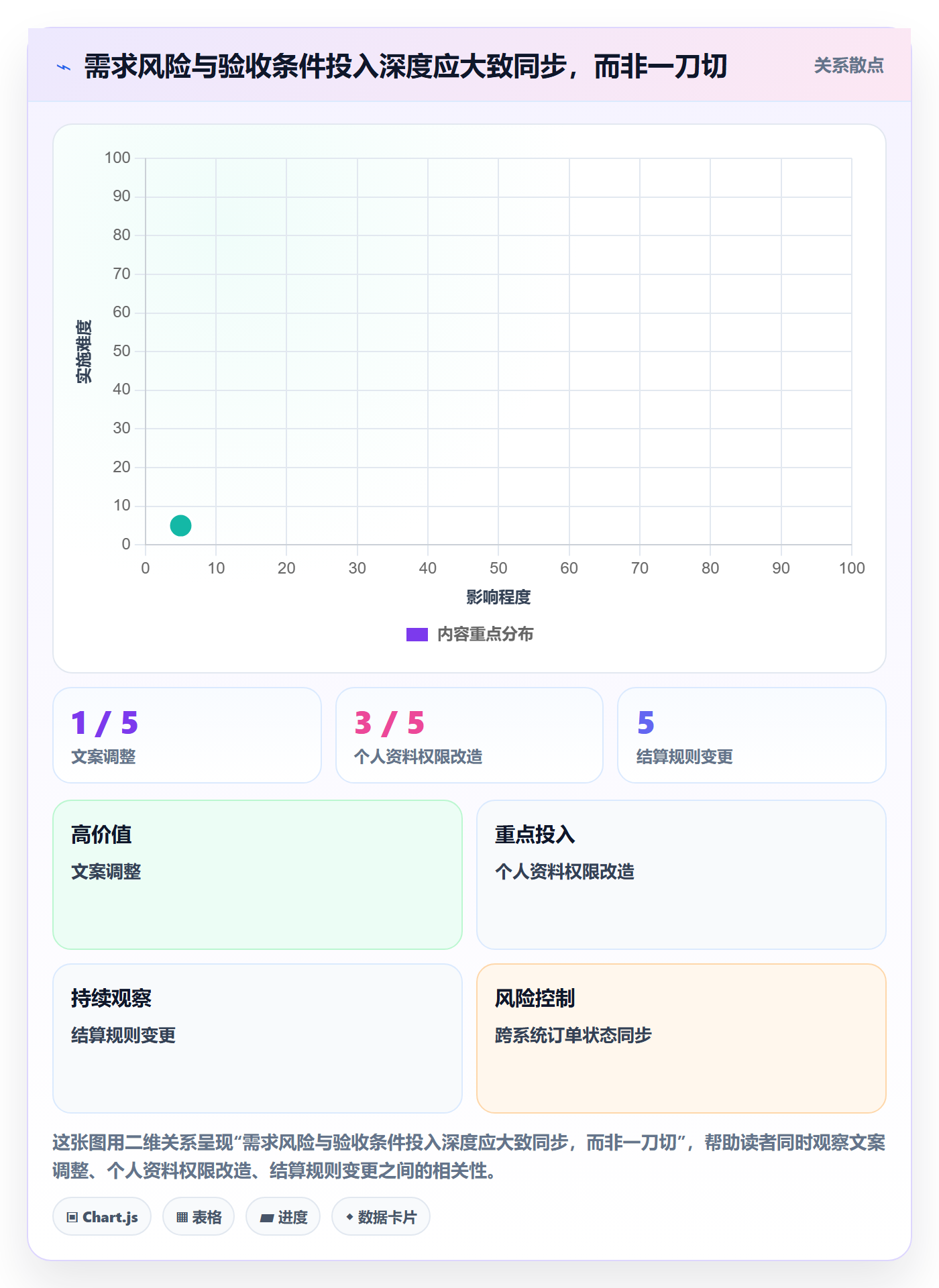939x1288 pixels.
Task: Click the description paragraph starting 这张图用二维关系
Action: [x=469, y=1157]
